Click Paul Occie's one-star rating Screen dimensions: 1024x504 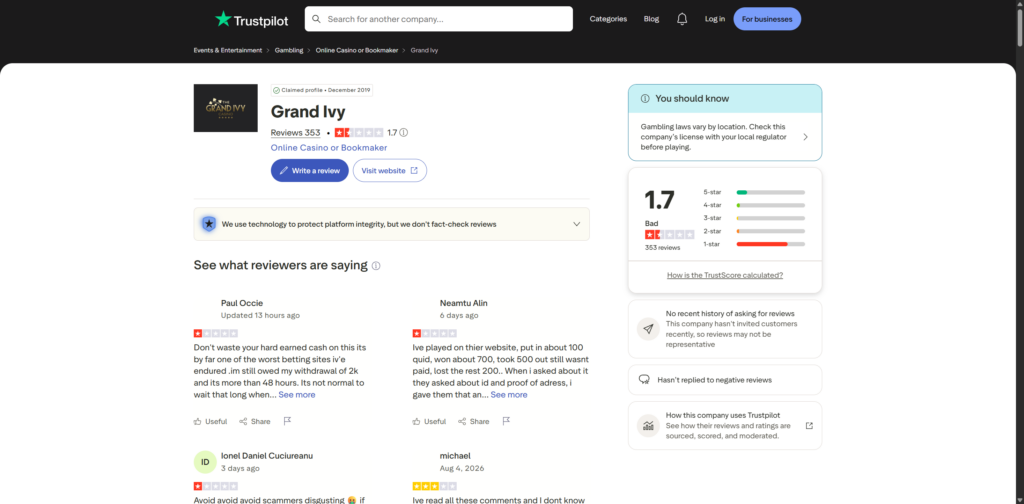[x=216, y=334]
